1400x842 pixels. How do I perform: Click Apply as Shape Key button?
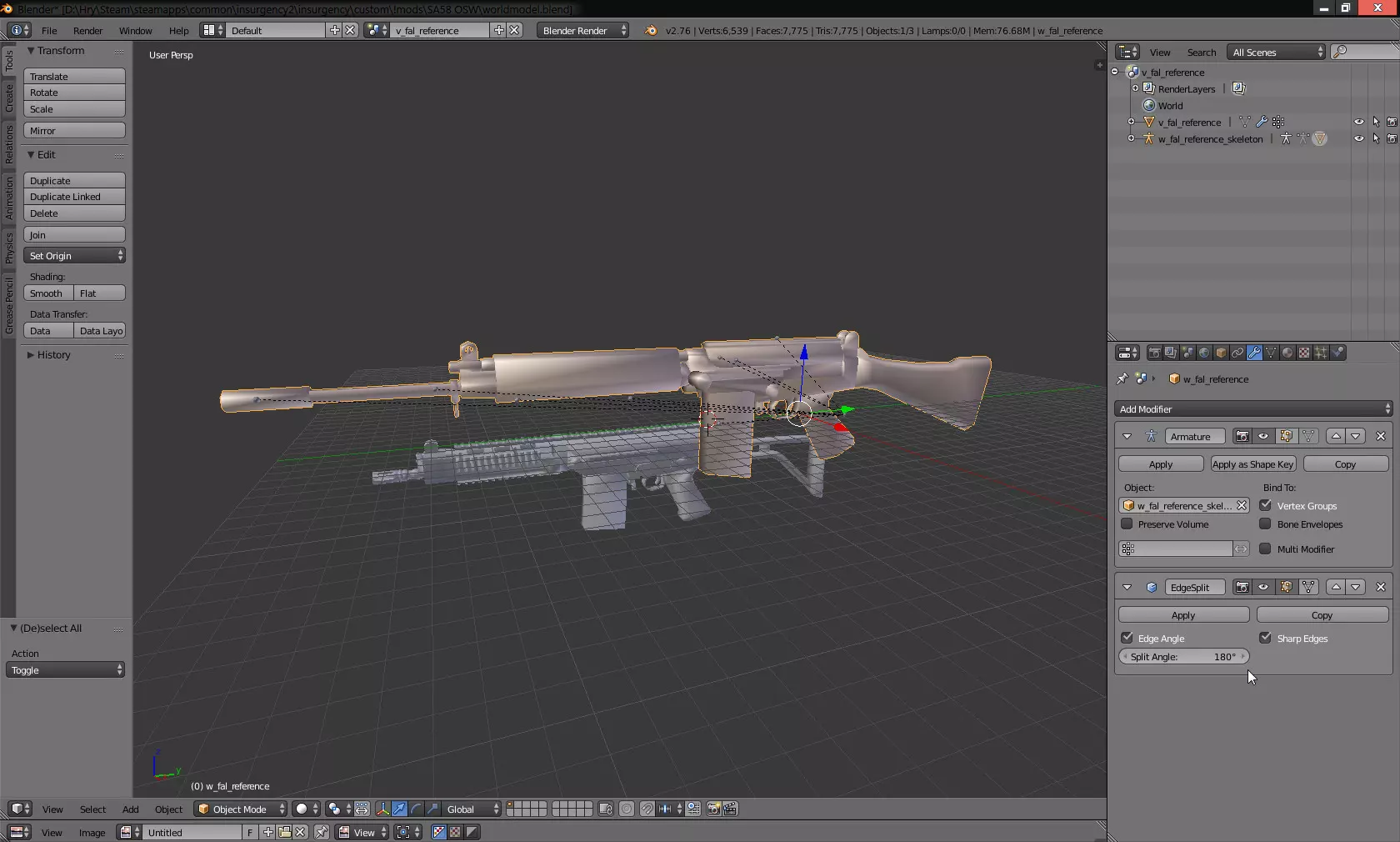[1252, 464]
